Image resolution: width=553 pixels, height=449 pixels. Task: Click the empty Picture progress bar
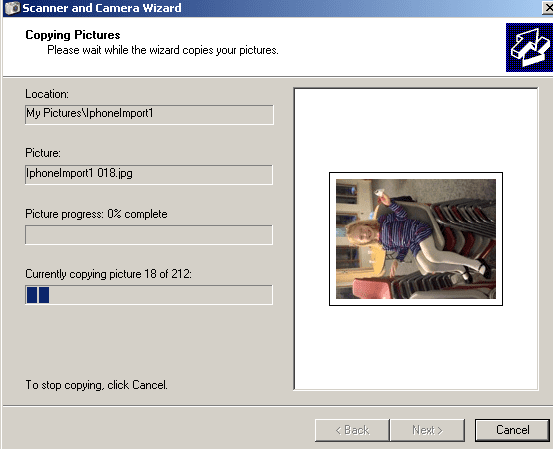[x=149, y=235]
